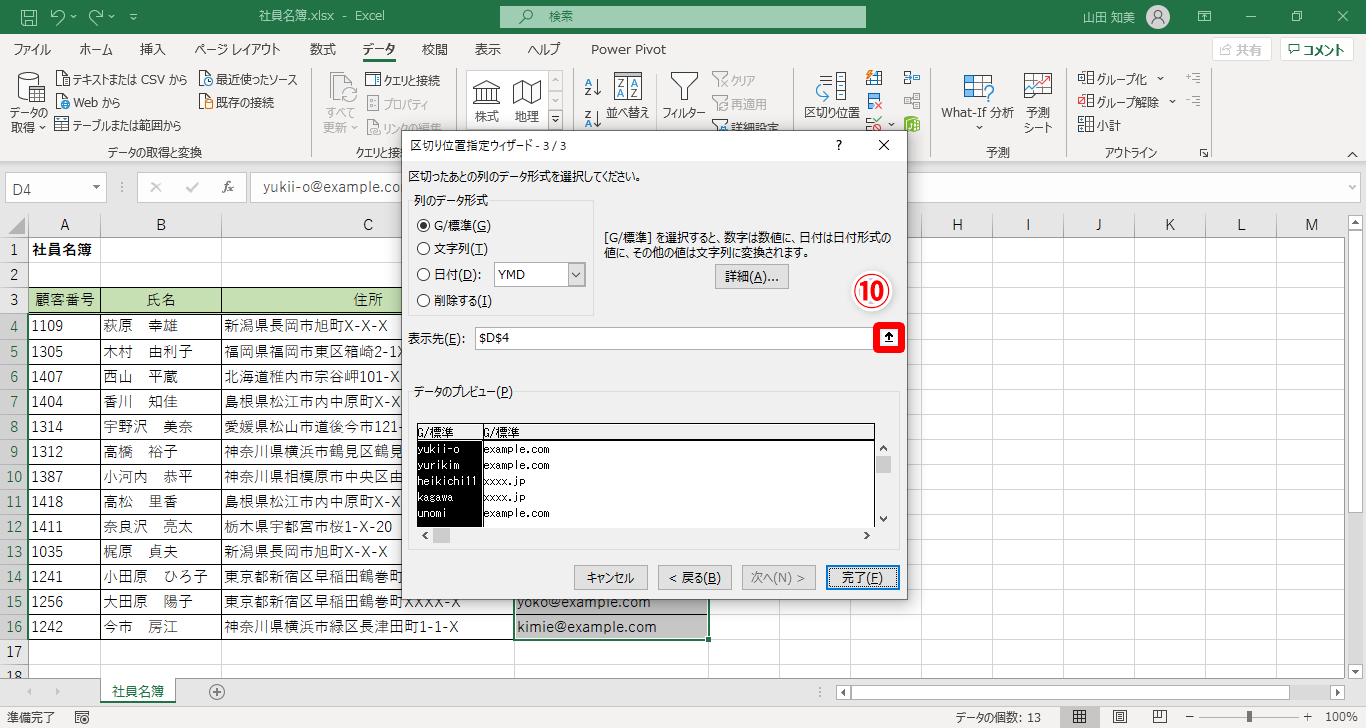Click the zoom slider handle in status bar

tap(1251, 716)
